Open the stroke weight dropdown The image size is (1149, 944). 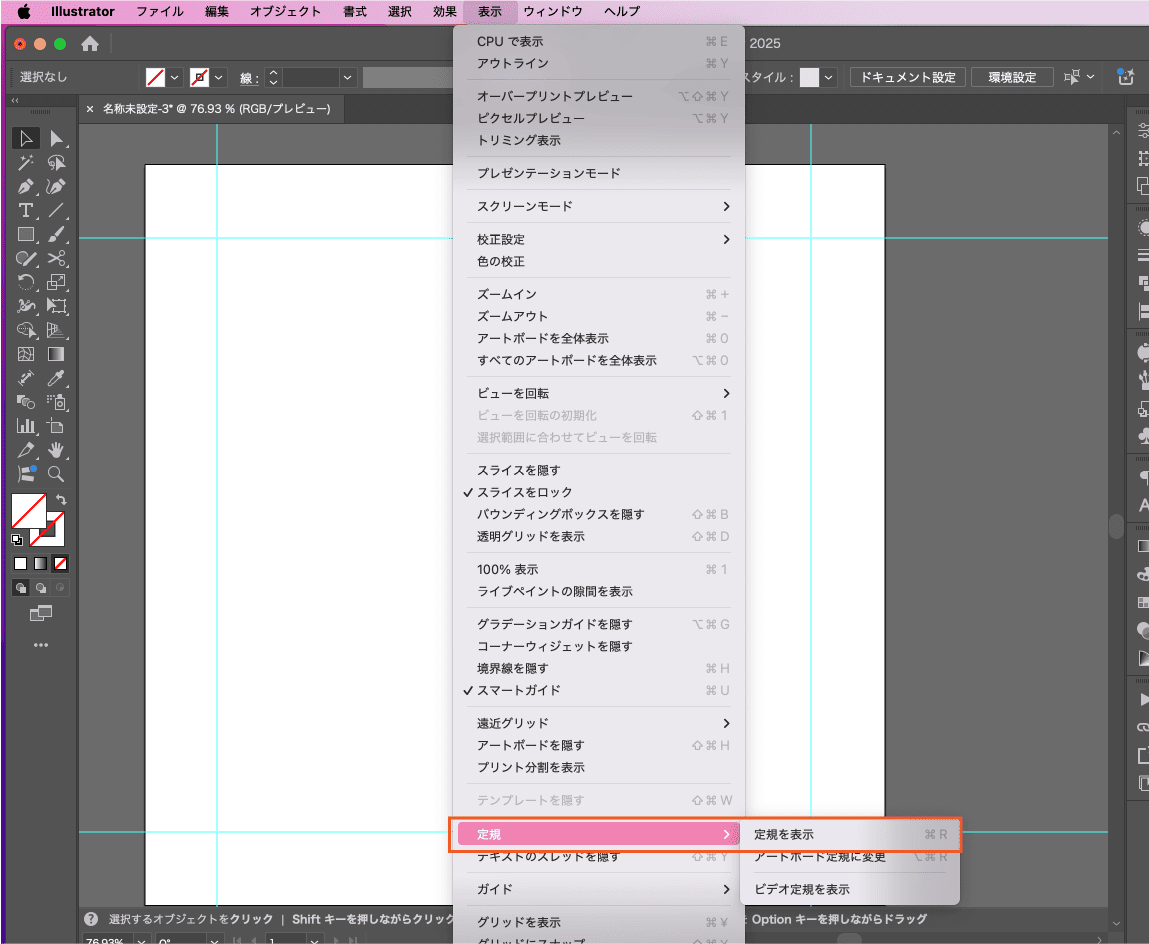pyautogui.click(x=347, y=78)
